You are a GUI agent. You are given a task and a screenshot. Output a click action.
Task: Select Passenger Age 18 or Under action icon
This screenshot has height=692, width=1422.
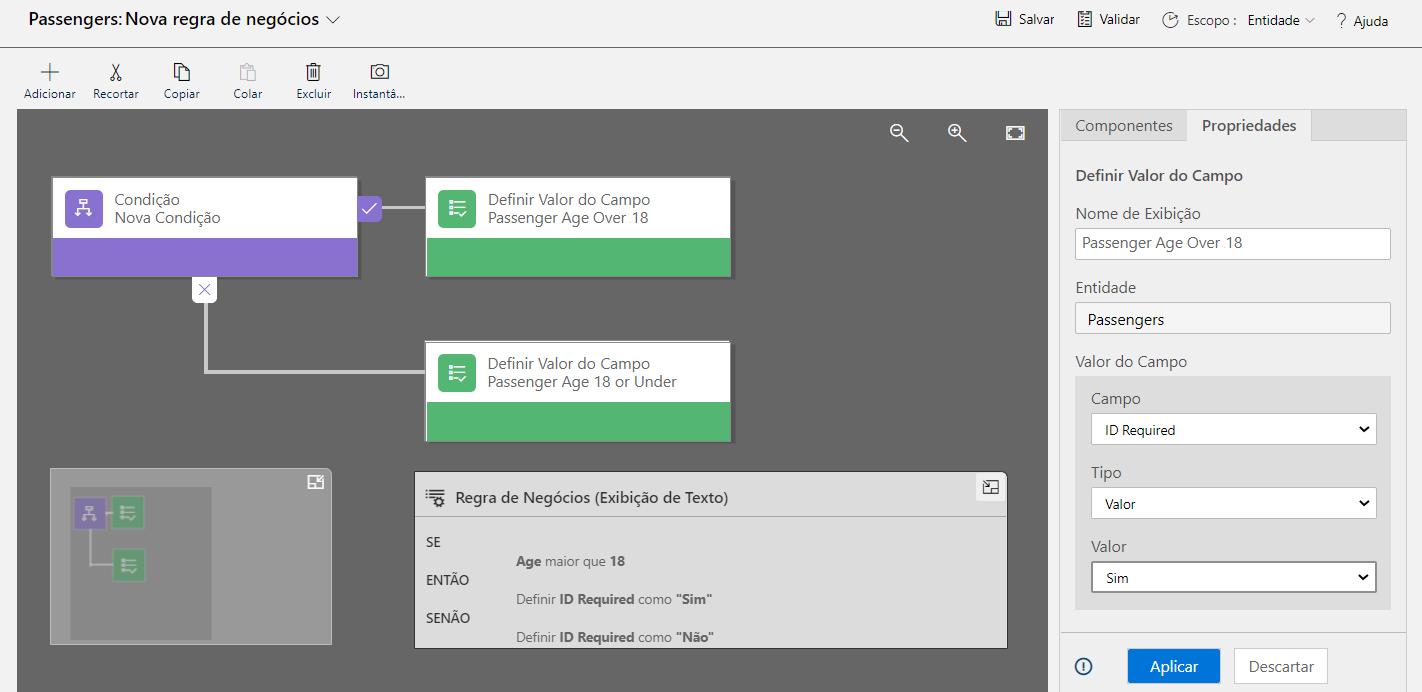click(x=457, y=372)
